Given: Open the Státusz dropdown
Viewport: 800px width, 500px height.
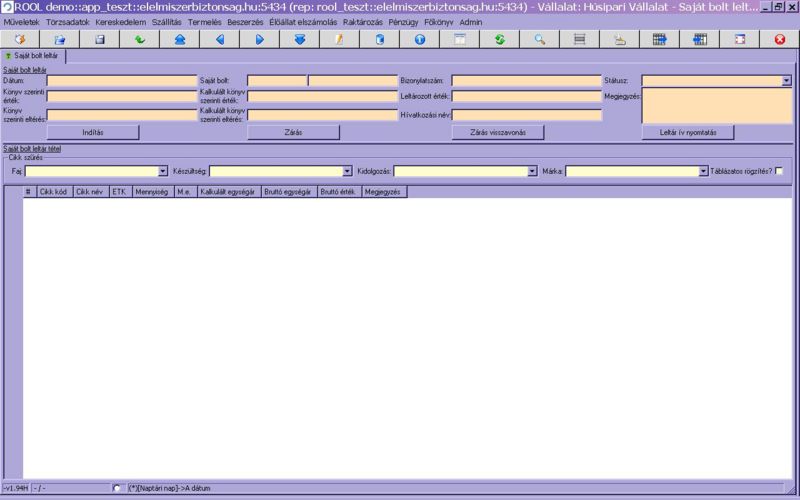Looking at the screenshot, I should [786, 81].
